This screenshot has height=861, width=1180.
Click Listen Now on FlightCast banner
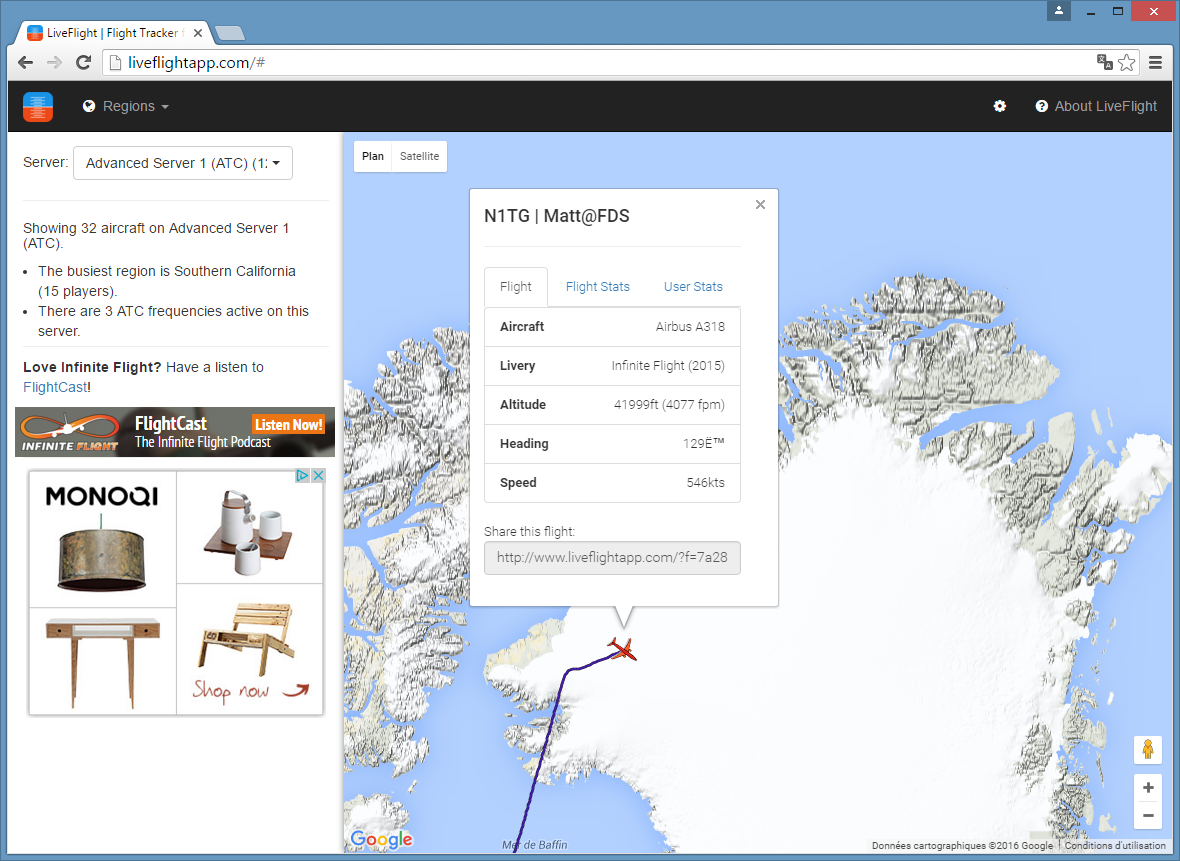[x=288, y=424]
